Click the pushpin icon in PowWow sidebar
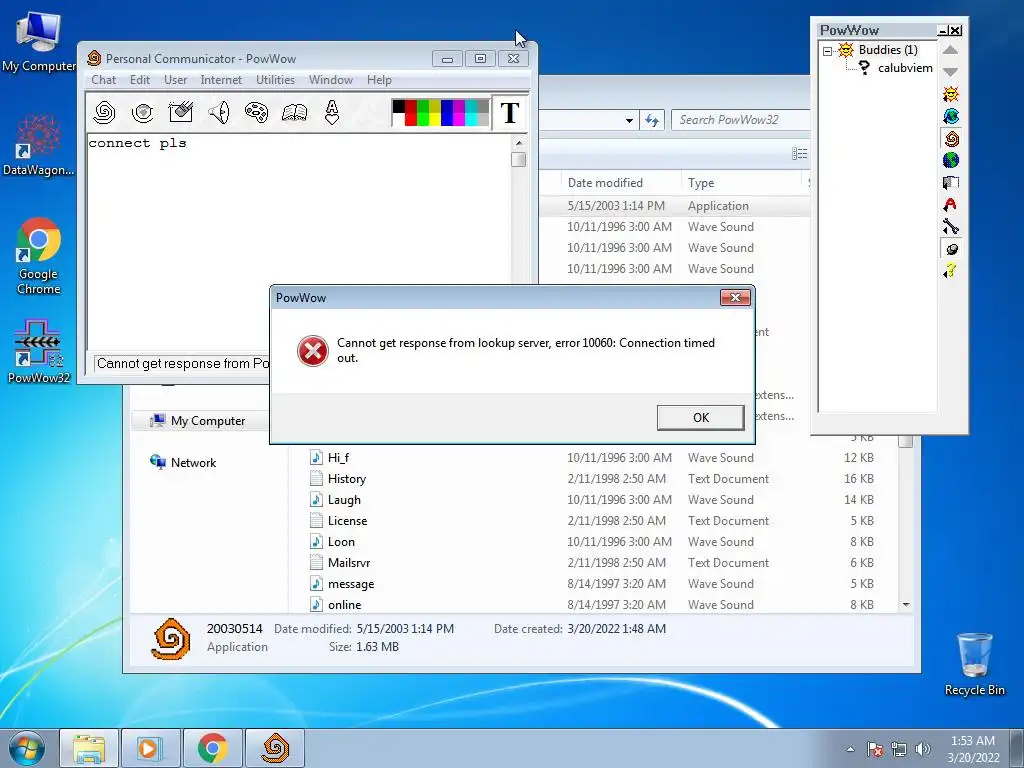Image resolution: width=1024 pixels, height=768 pixels. coord(951,249)
